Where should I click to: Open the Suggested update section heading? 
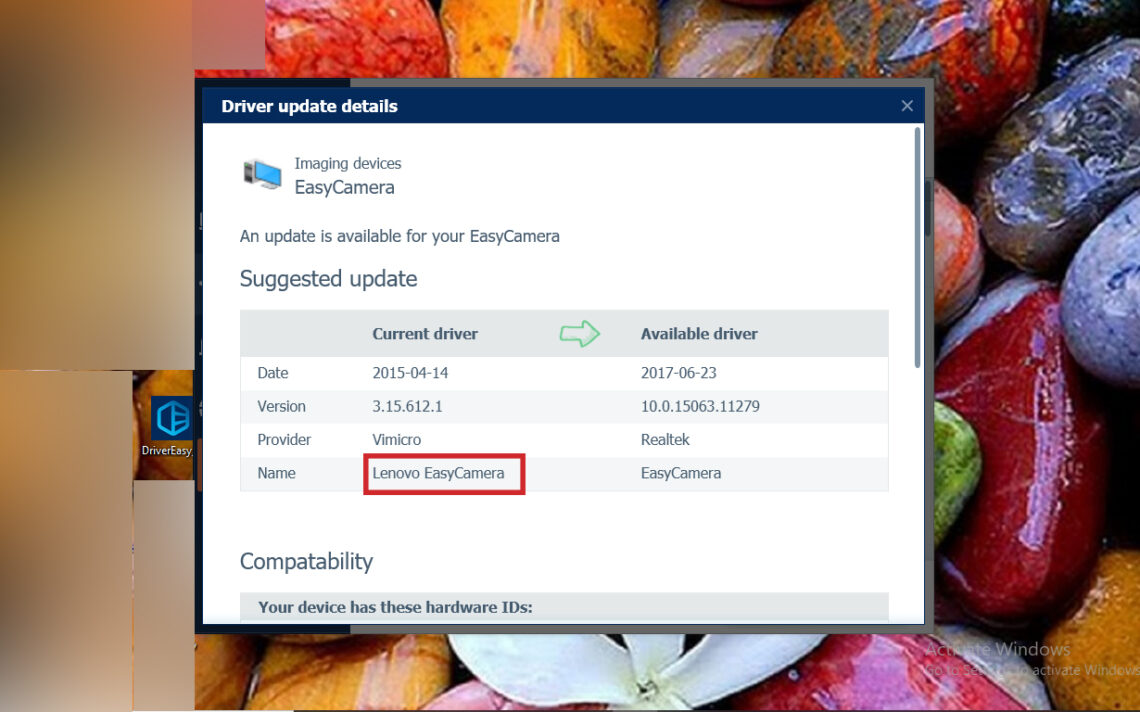pyautogui.click(x=328, y=278)
